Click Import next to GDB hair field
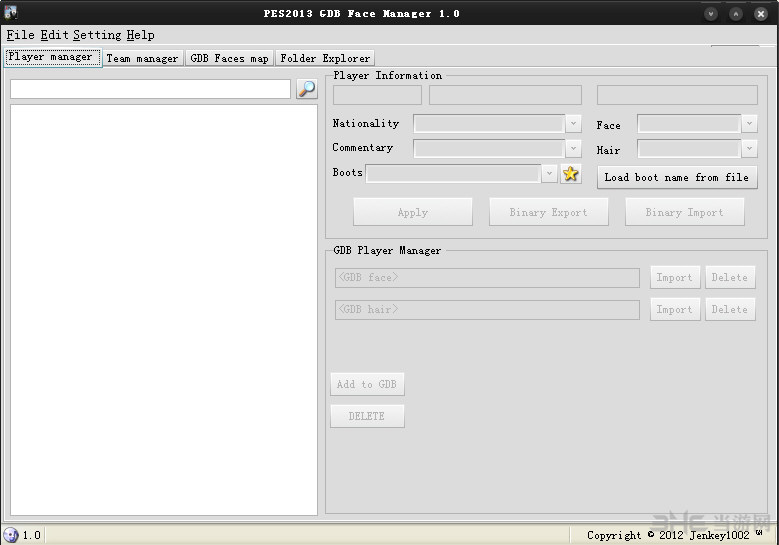 tap(675, 309)
